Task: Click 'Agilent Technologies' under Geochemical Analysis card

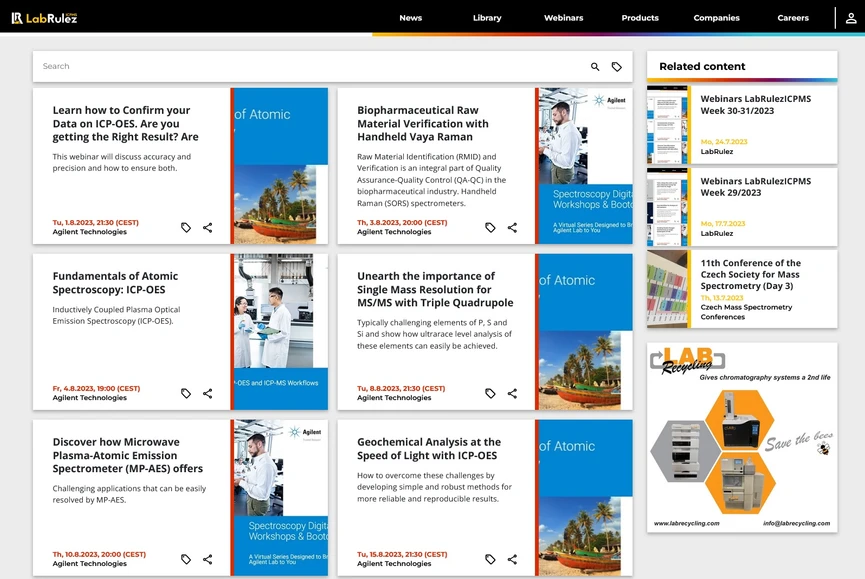Action: 394,564
